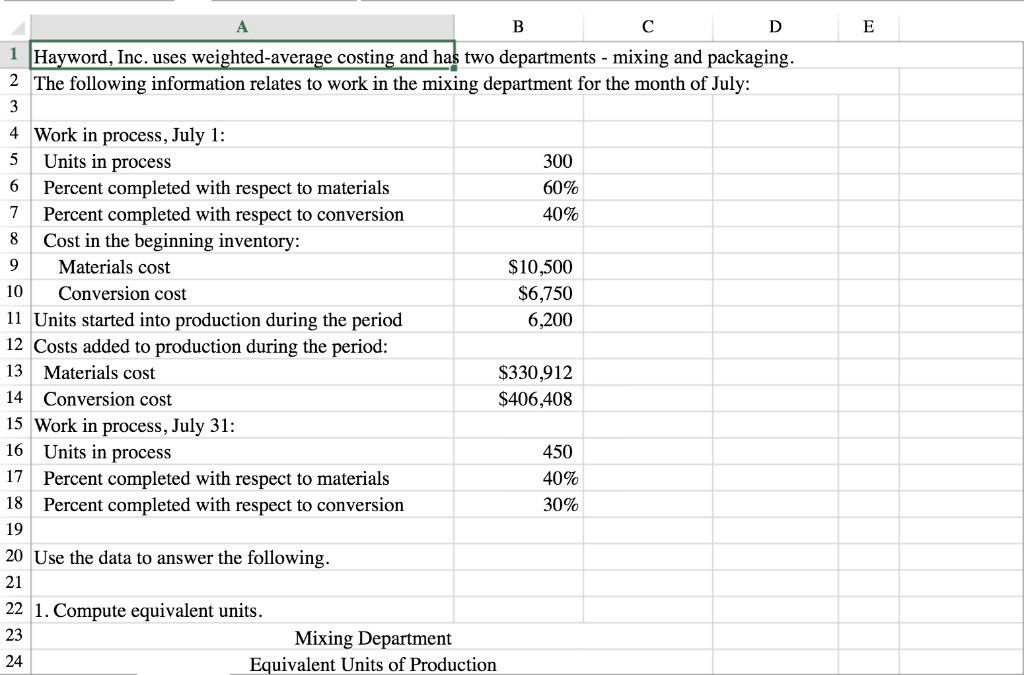The image size is (1024, 675).
Task: Select column B header
Action: point(518,27)
